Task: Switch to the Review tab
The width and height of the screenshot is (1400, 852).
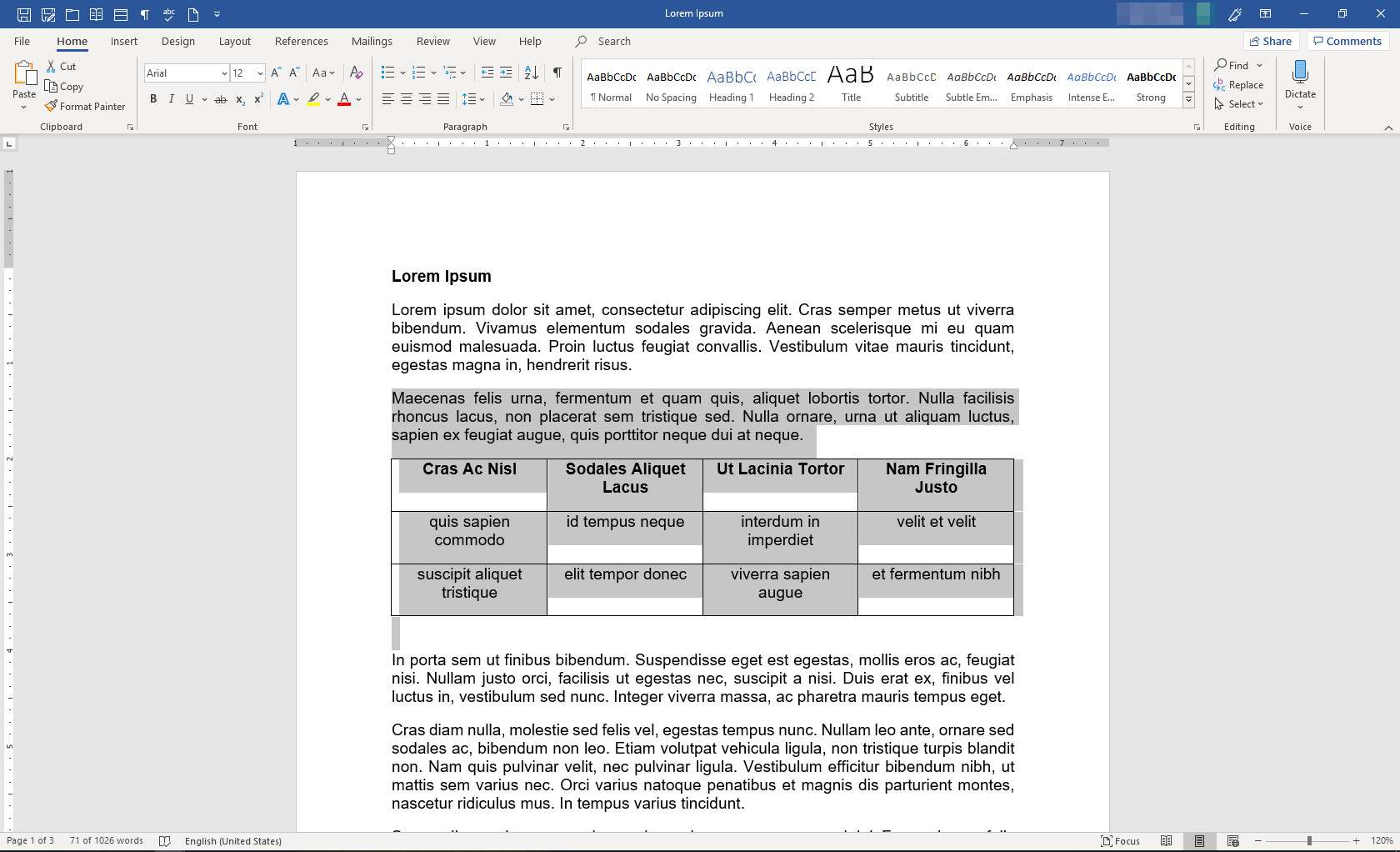Action: (x=433, y=41)
